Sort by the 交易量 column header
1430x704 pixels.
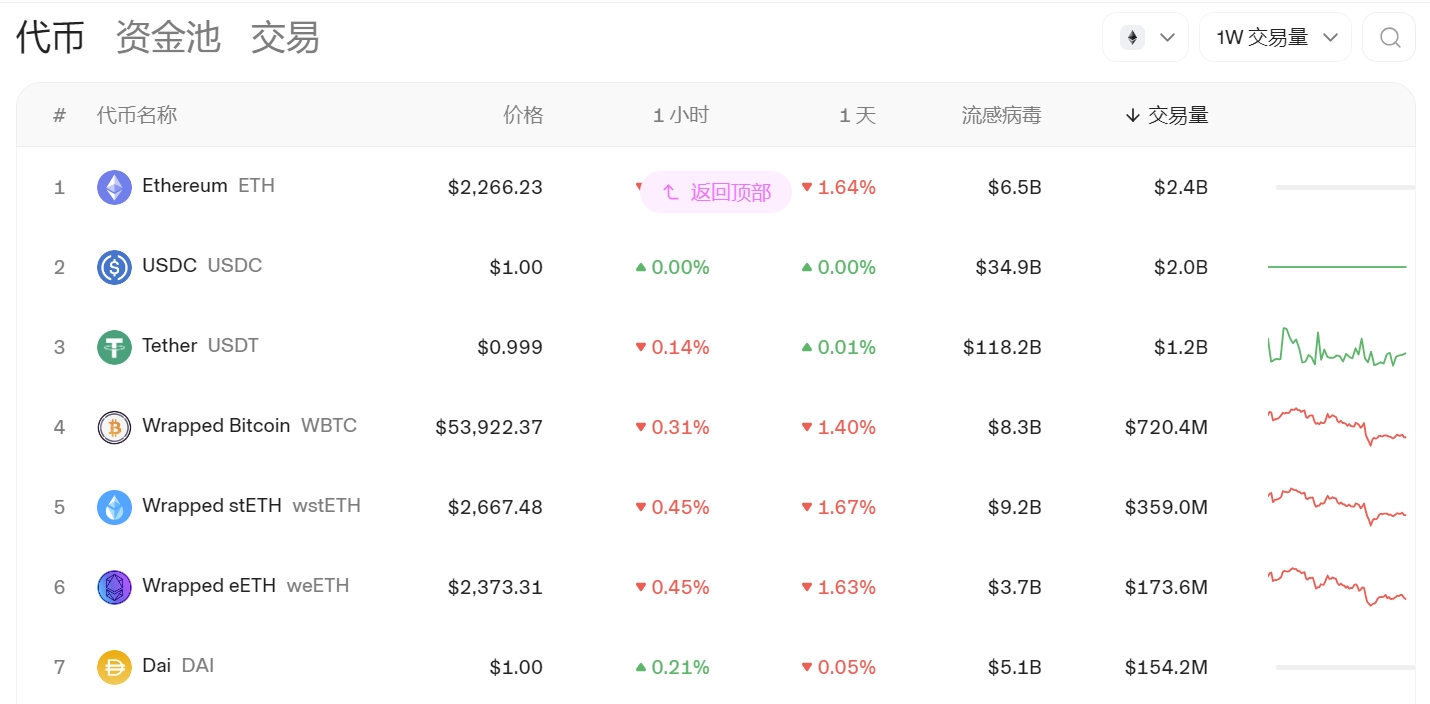(1167, 115)
